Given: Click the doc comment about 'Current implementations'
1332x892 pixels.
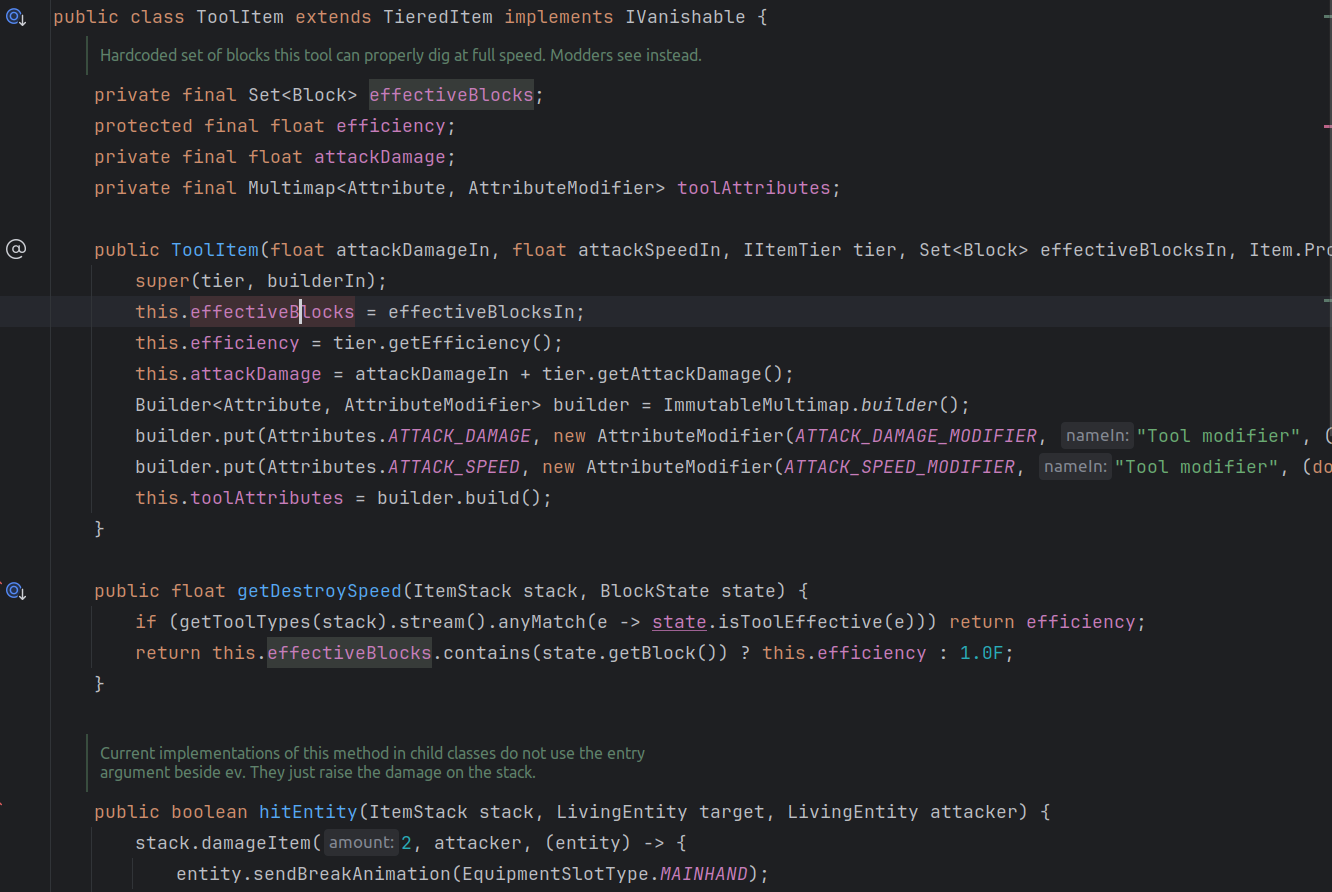Looking at the screenshot, I should click(x=372, y=763).
